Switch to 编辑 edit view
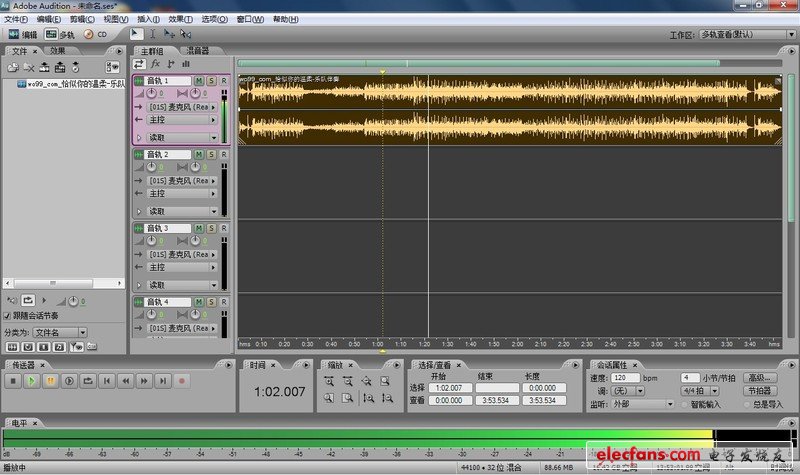Image resolution: width=800 pixels, height=475 pixels. [23, 34]
